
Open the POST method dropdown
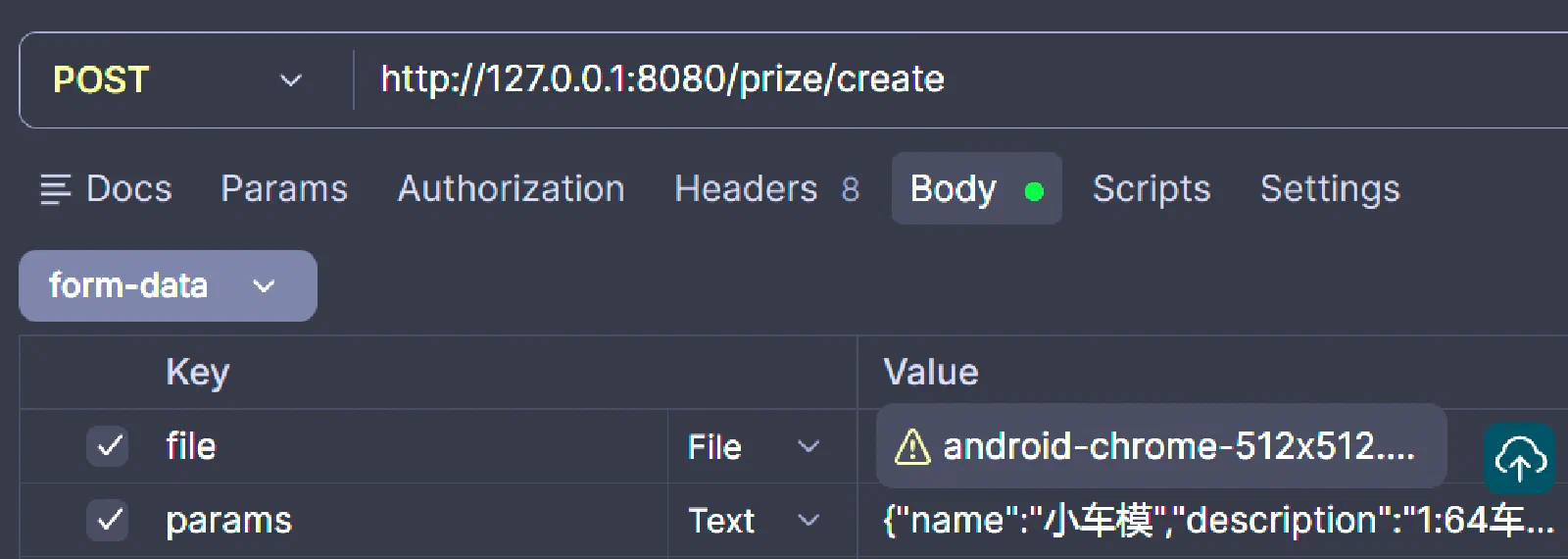point(178,79)
